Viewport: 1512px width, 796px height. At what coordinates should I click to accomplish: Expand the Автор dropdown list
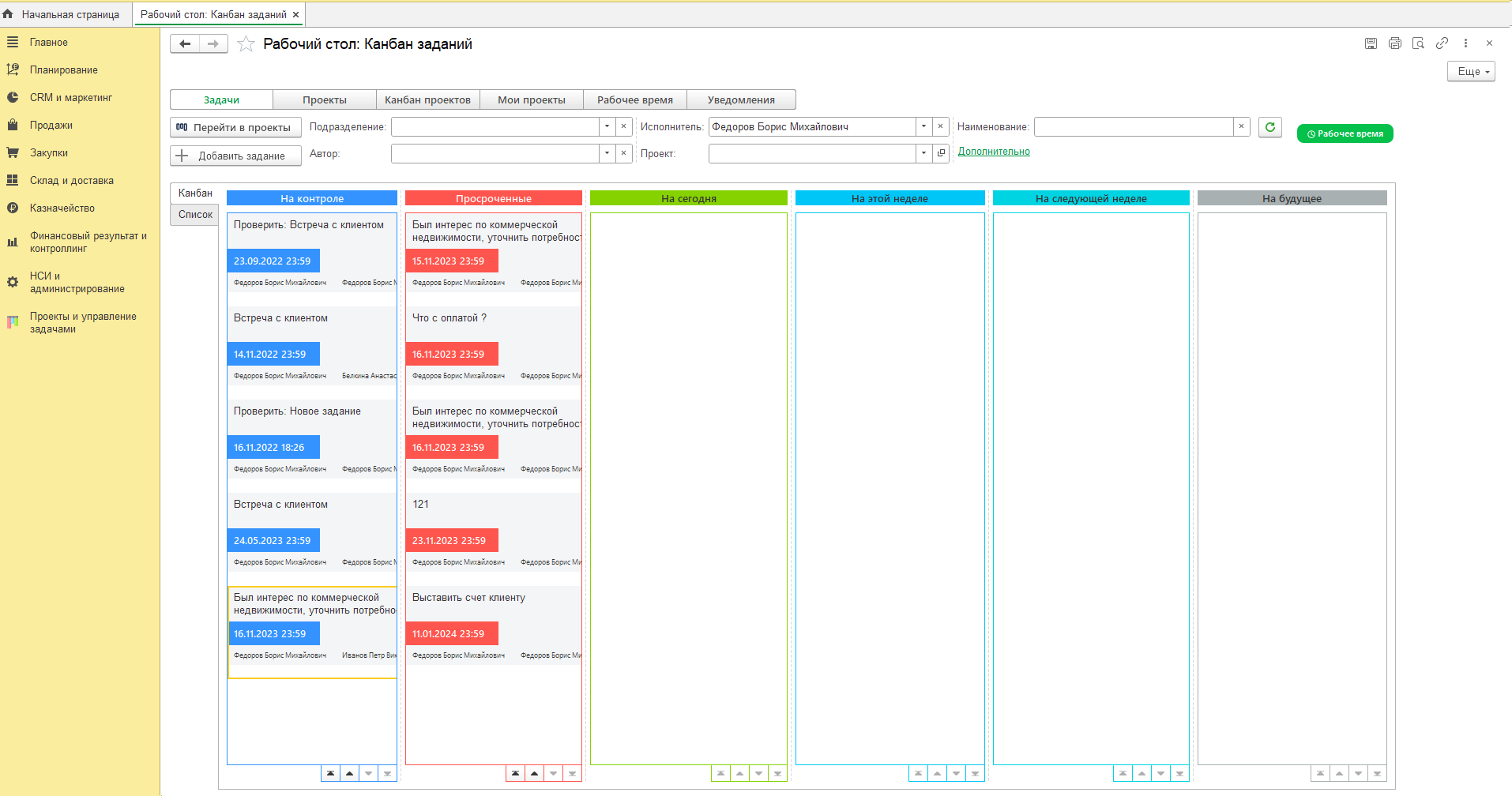coord(607,153)
